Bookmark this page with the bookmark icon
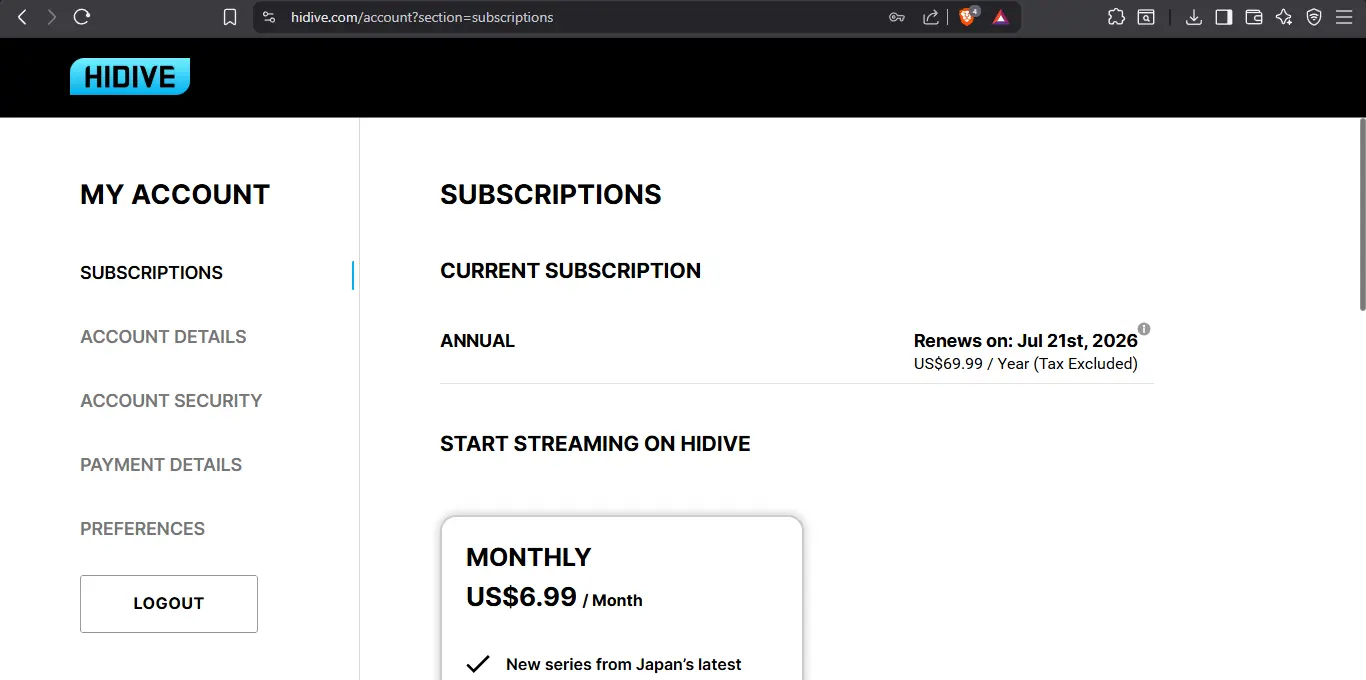The height and width of the screenshot is (680, 1366). (x=230, y=17)
